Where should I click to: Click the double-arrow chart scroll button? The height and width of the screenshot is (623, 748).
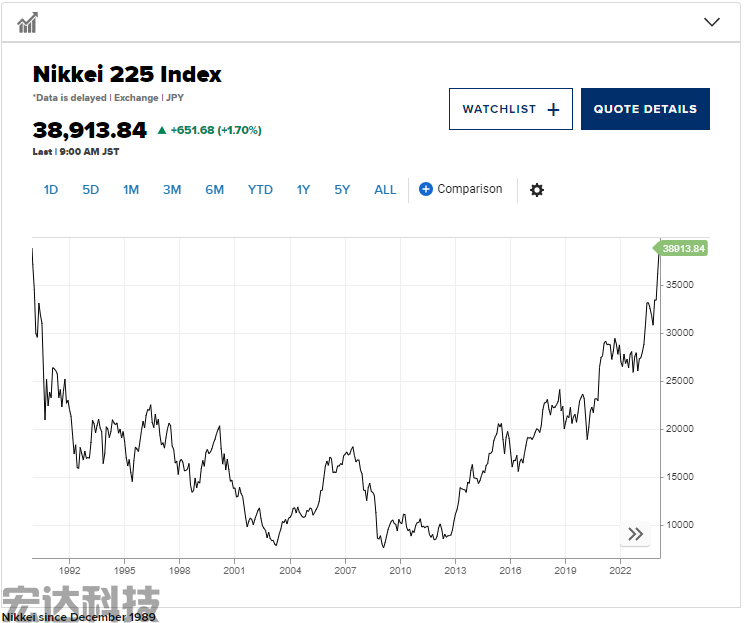coord(635,534)
